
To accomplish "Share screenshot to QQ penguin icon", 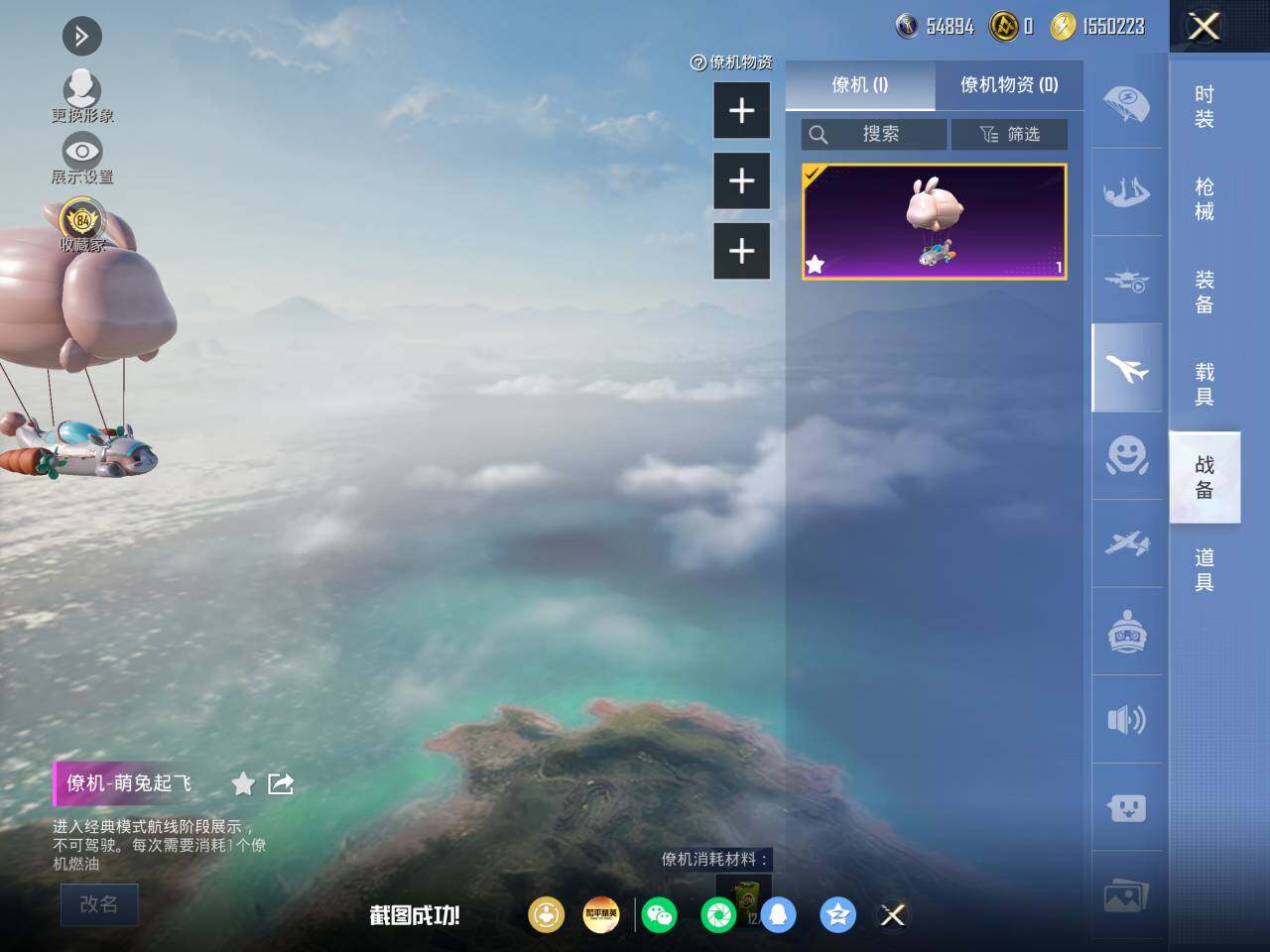I will [779, 915].
